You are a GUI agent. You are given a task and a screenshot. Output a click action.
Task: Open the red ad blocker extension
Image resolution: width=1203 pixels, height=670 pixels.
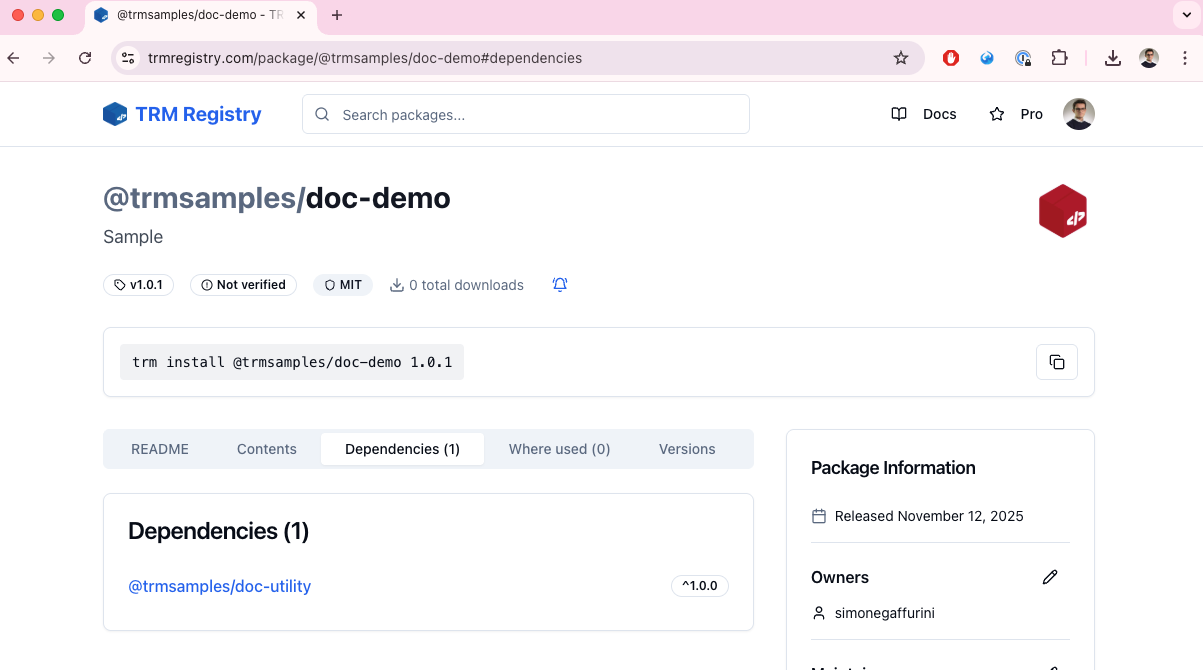(951, 58)
